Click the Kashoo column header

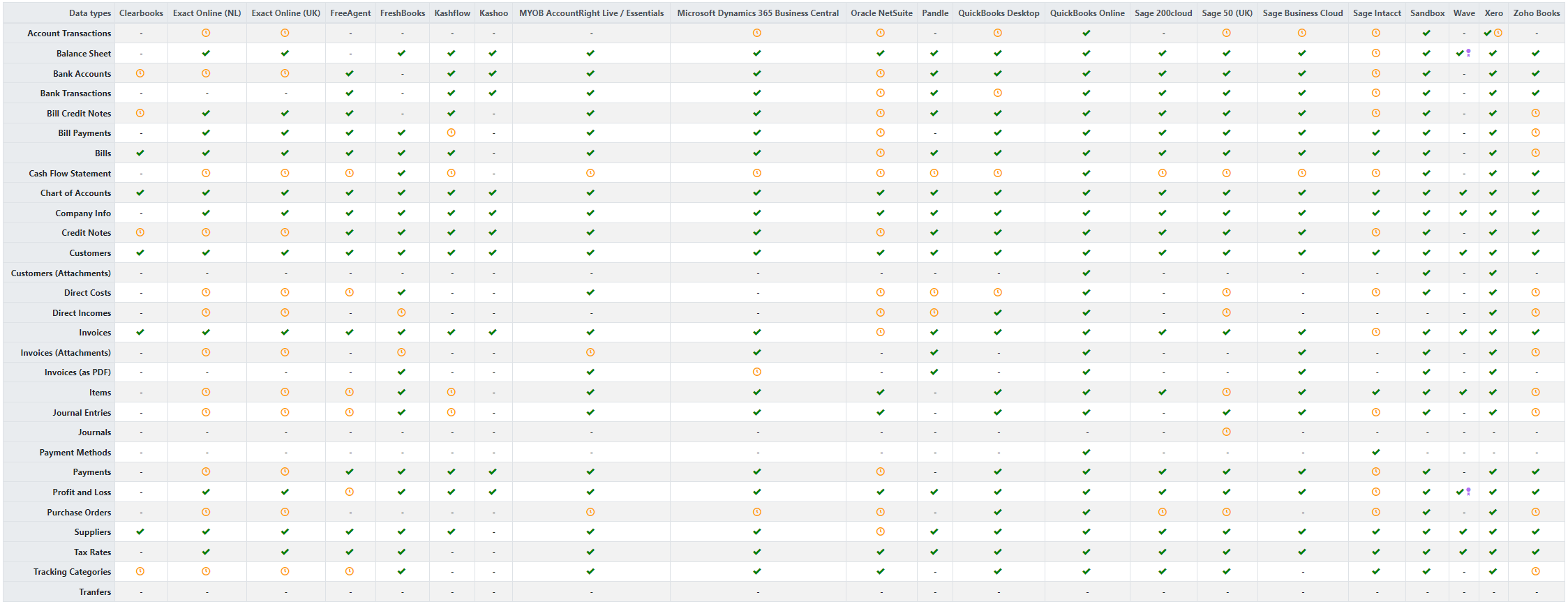click(494, 13)
